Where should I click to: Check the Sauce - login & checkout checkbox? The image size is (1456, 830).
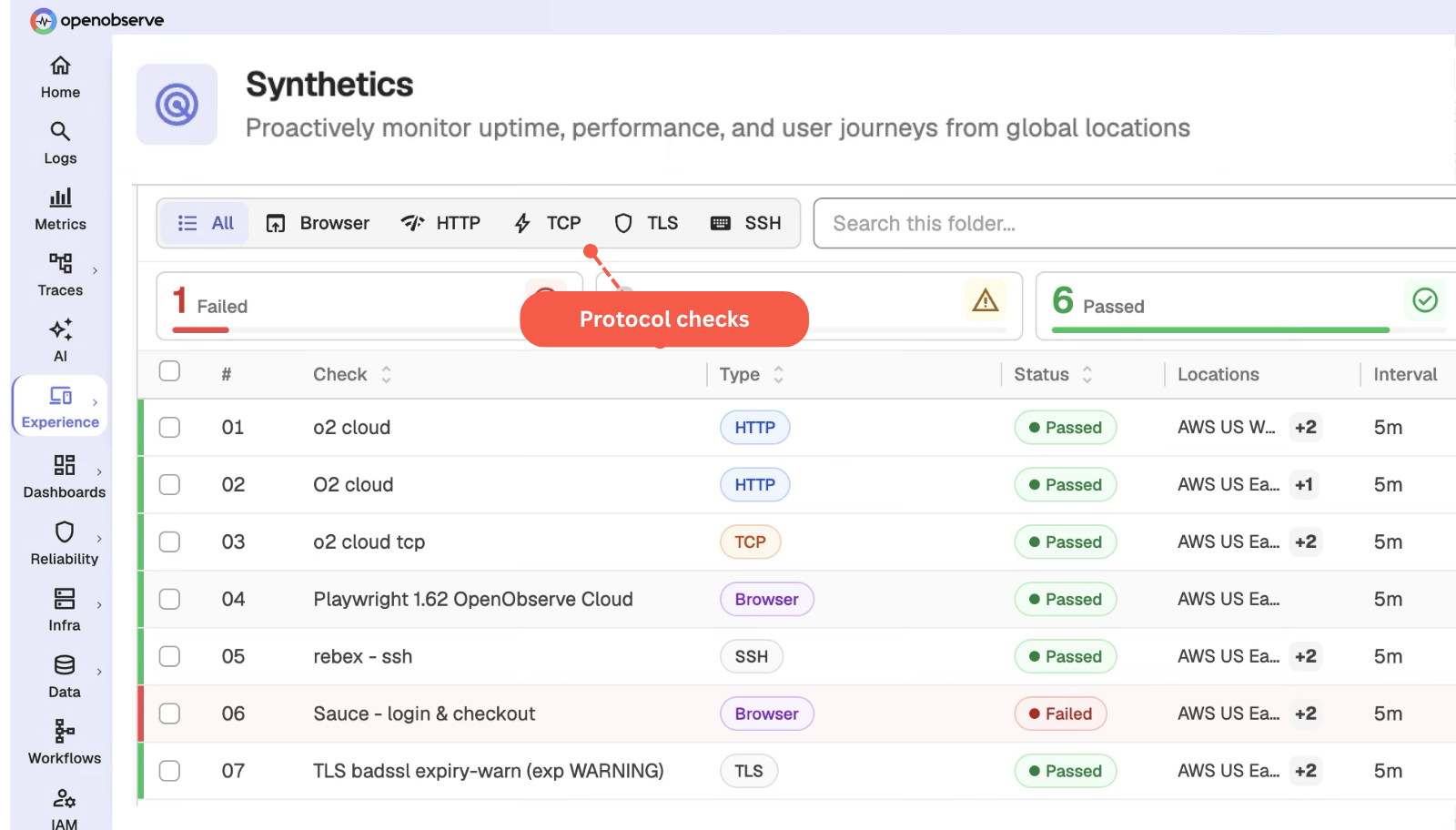[169, 714]
